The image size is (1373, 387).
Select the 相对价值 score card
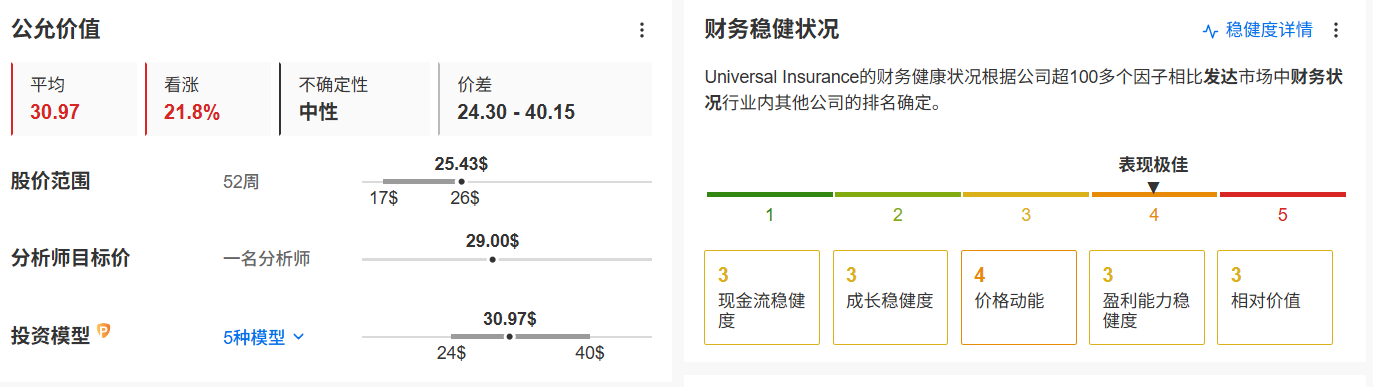click(1275, 297)
